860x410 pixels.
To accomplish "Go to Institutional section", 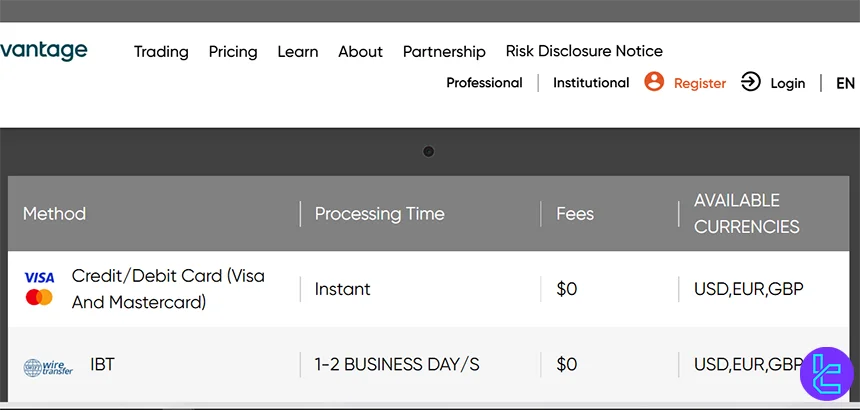I will click(x=591, y=83).
